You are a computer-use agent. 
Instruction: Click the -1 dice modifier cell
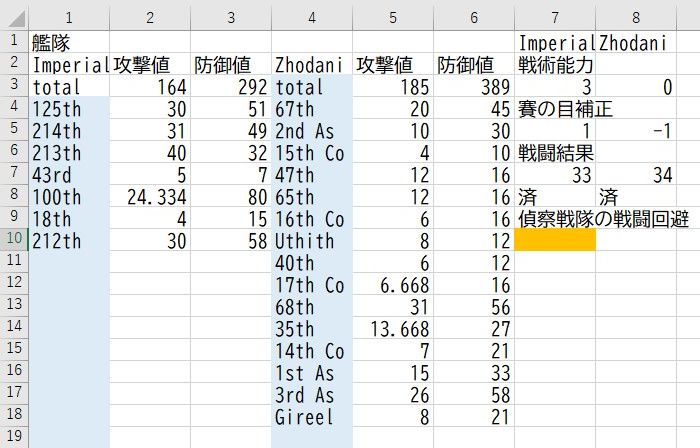click(x=636, y=130)
